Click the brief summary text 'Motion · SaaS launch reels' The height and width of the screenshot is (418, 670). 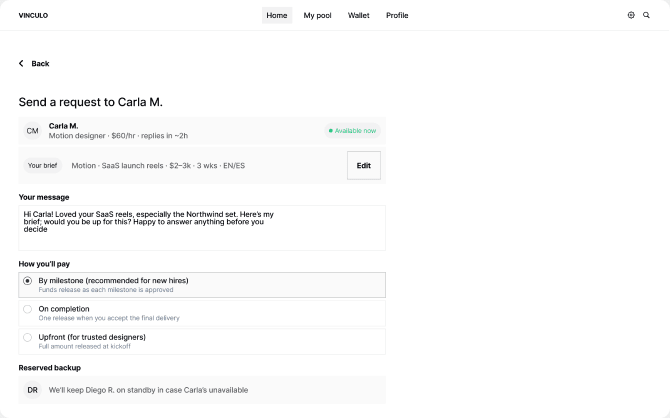pos(158,166)
